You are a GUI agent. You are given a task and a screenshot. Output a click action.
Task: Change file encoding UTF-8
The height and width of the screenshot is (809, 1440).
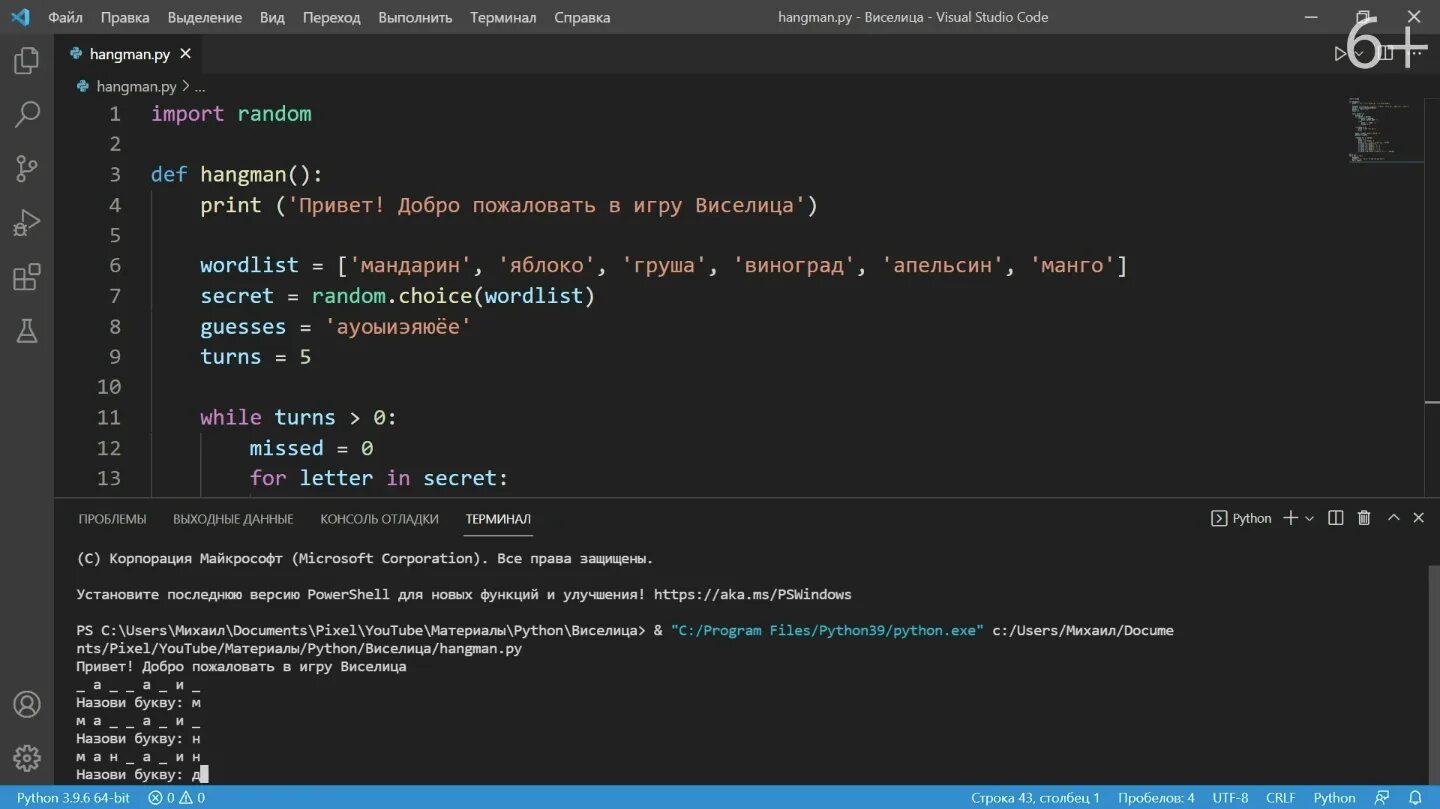(1230, 798)
